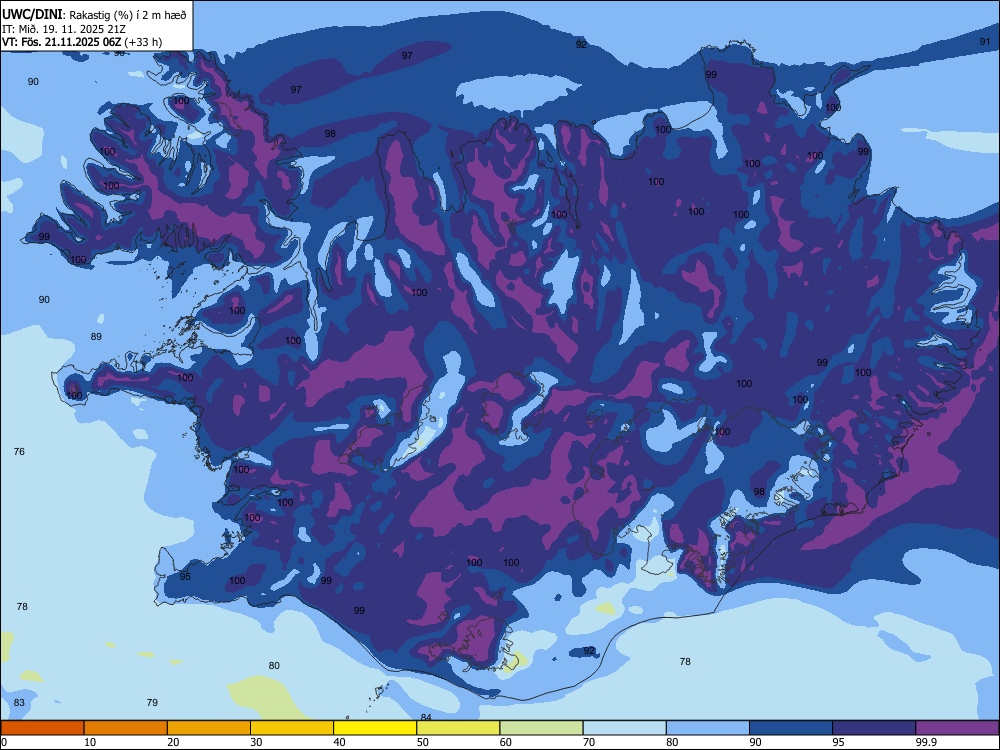Image resolution: width=1000 pixels, height=750 pixels.
Task: Pick the 90–95 dark blue legend swatch
Action: [791, 728]
